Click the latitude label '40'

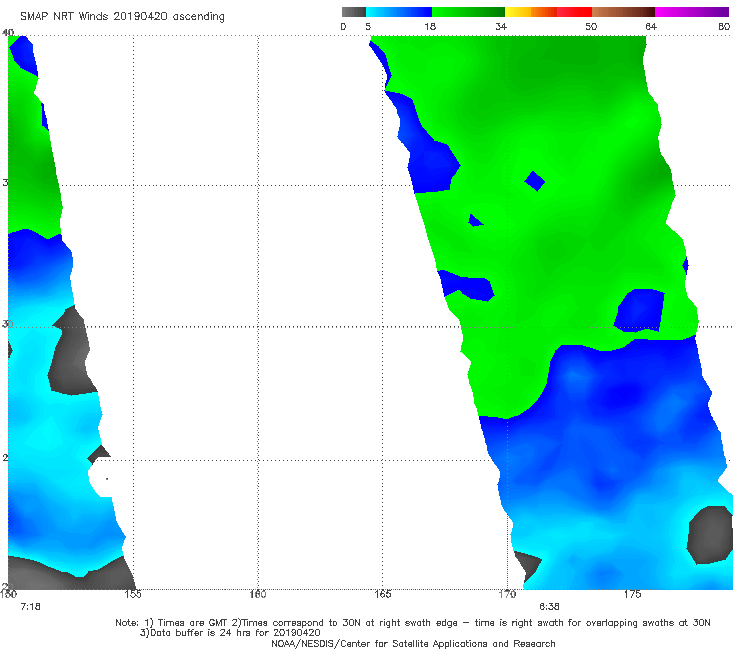point(8,33)
